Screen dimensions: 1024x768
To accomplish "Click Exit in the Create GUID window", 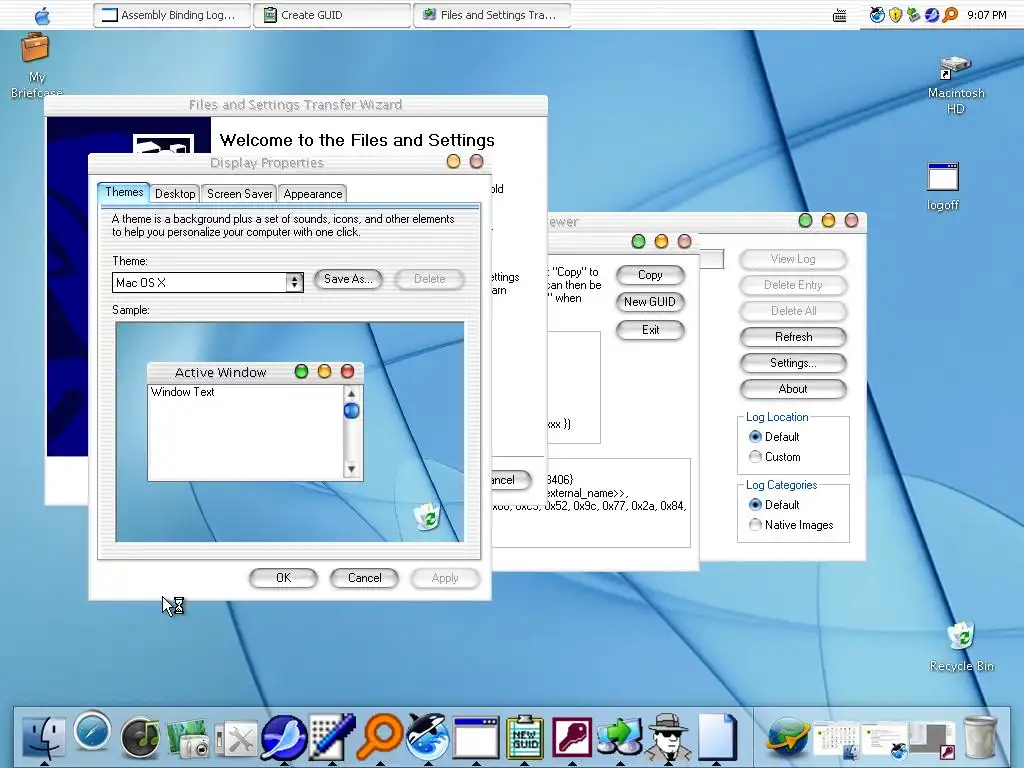I will [x=650, y=330].
